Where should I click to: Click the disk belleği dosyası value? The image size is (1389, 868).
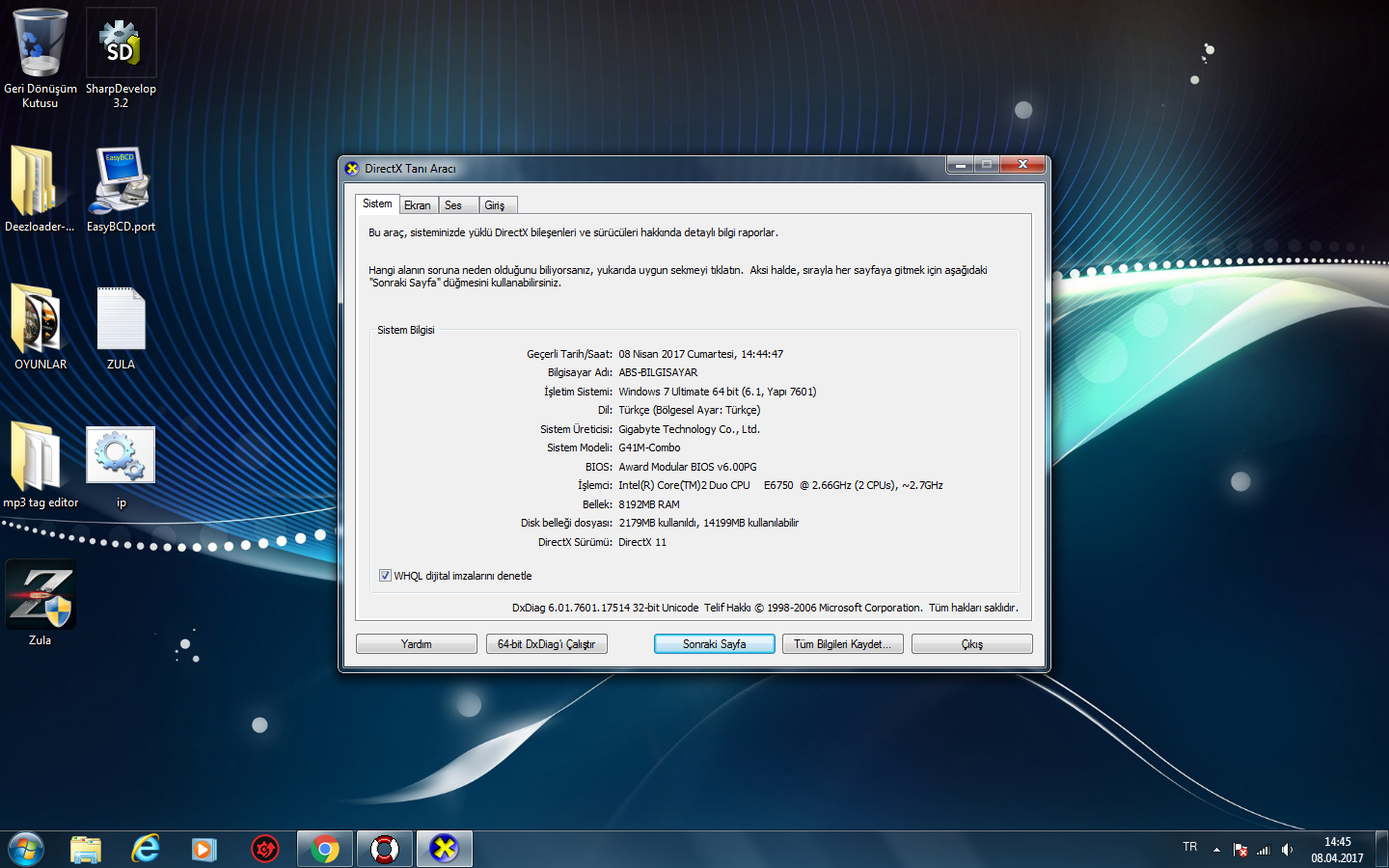pos(709,523)
